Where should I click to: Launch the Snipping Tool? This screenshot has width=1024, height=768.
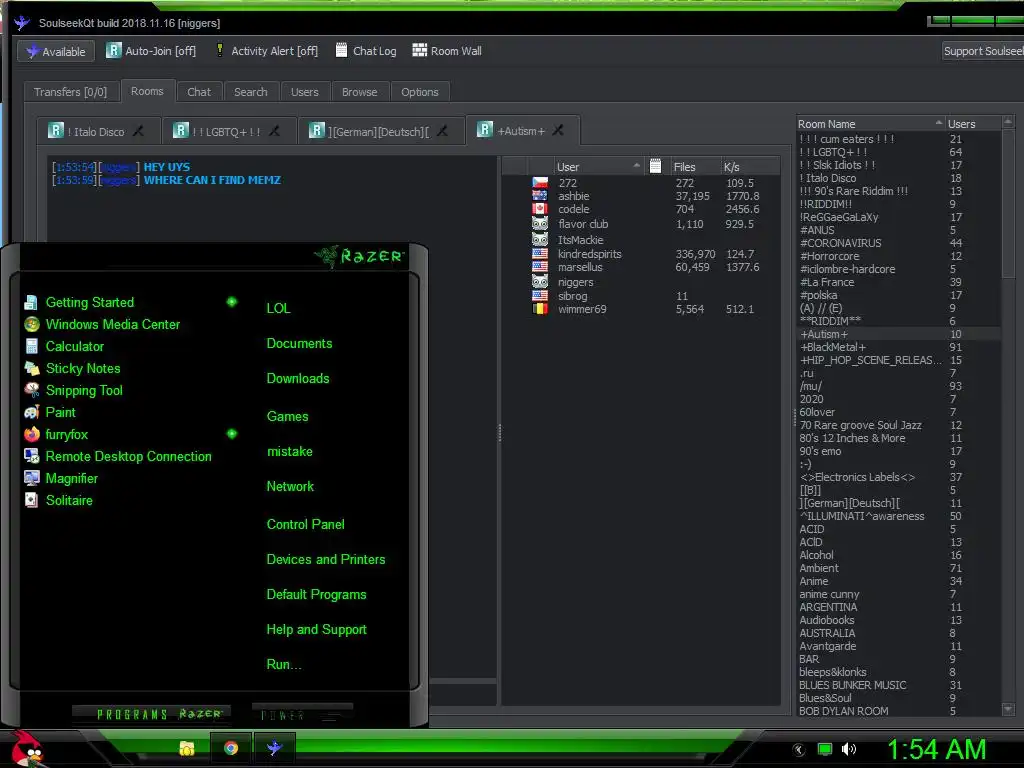[x=84, y=391]
